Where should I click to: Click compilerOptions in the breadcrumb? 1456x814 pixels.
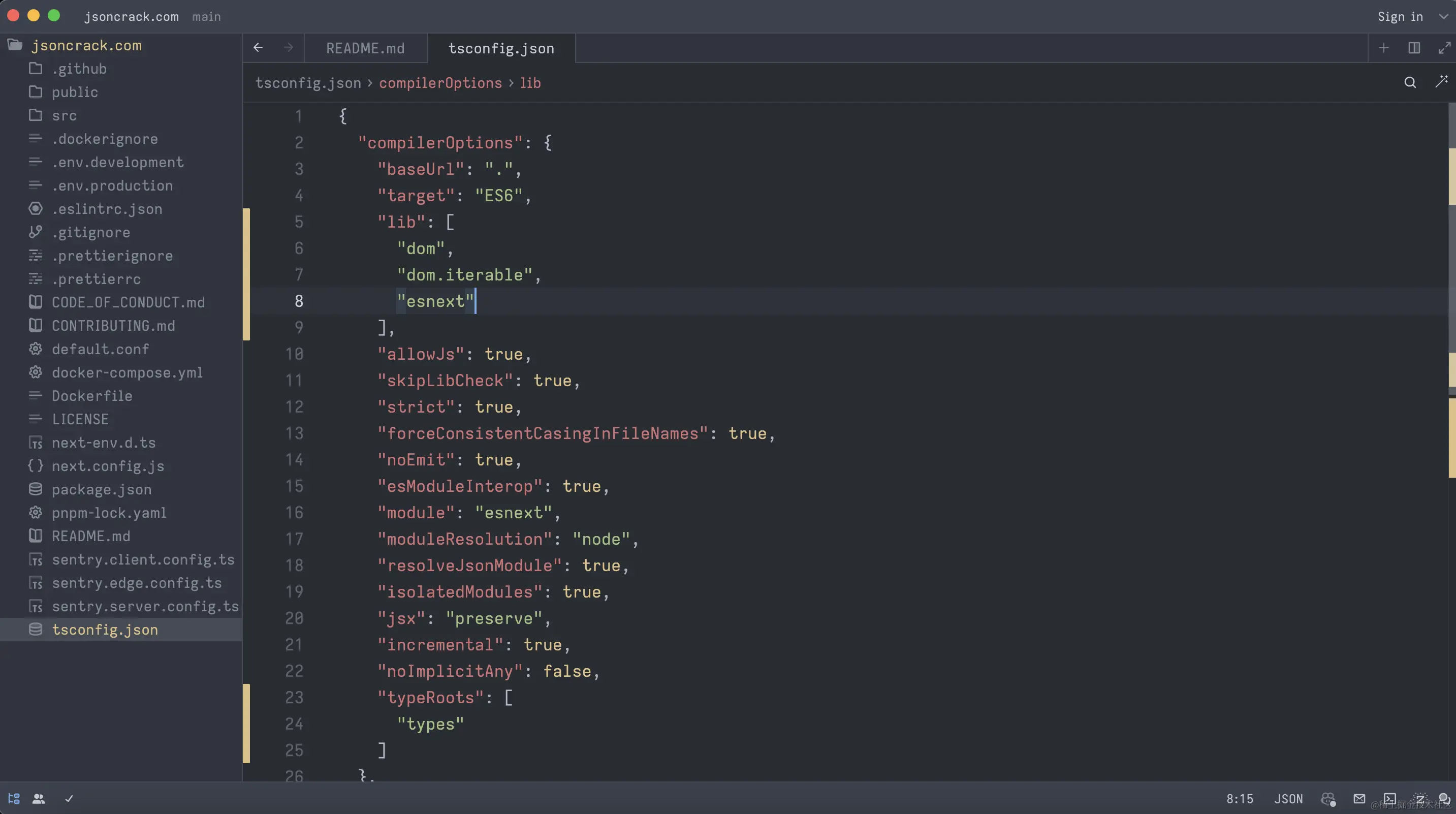pos(440,83)
